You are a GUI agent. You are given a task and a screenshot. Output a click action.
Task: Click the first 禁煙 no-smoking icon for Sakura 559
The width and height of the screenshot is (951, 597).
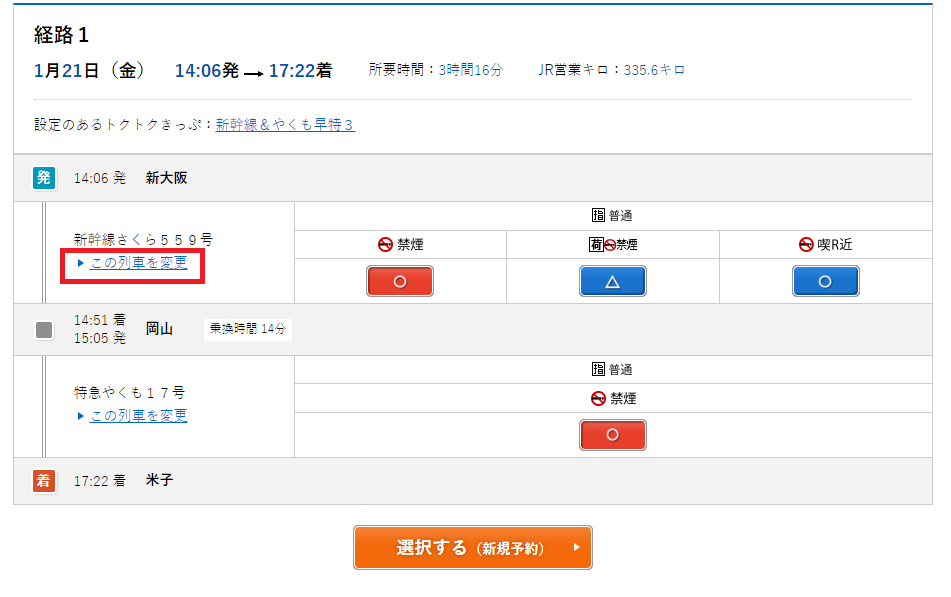pos(385,244)
